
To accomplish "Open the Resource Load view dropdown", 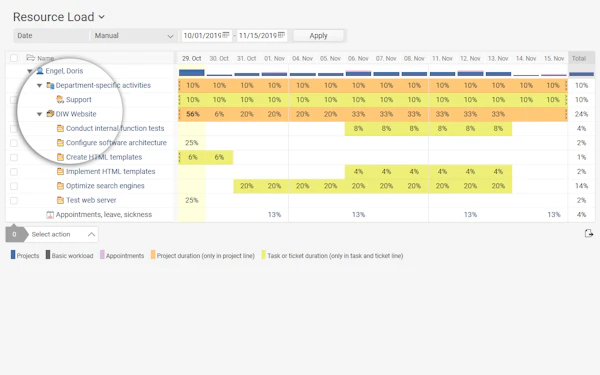I will pyautogui.click(x=101, y=17).
